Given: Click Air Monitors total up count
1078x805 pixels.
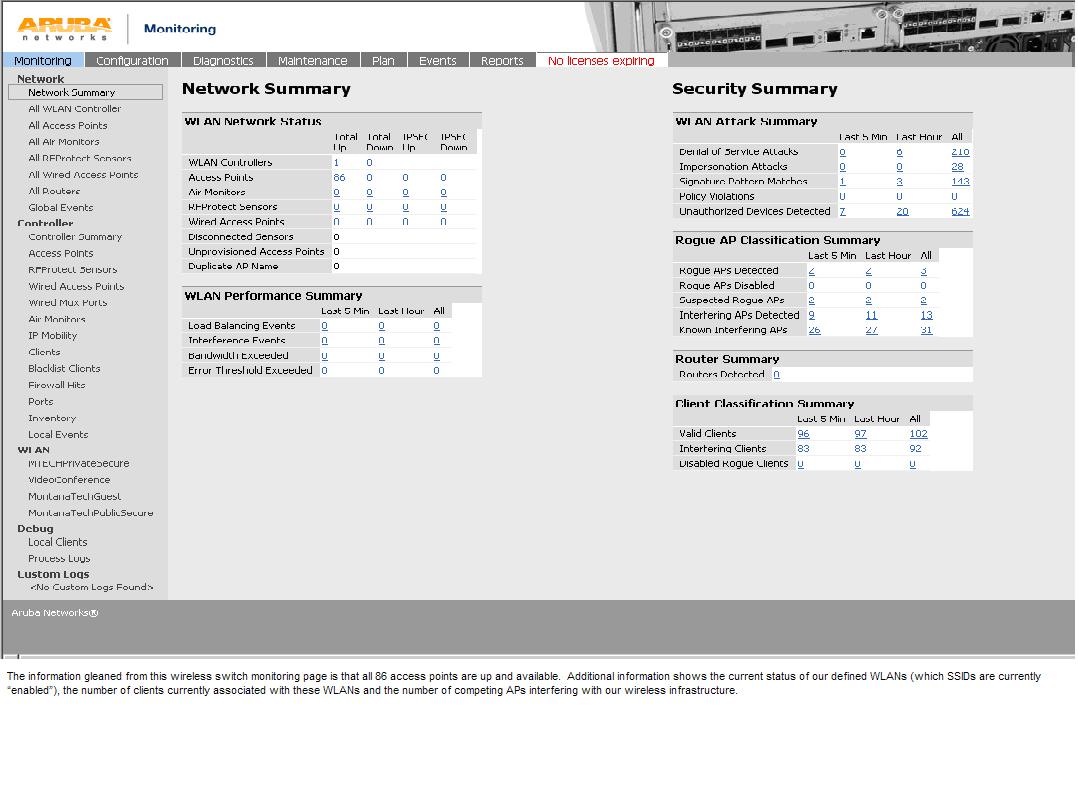Looking at the screenshot, I should [x=336, y=192].
